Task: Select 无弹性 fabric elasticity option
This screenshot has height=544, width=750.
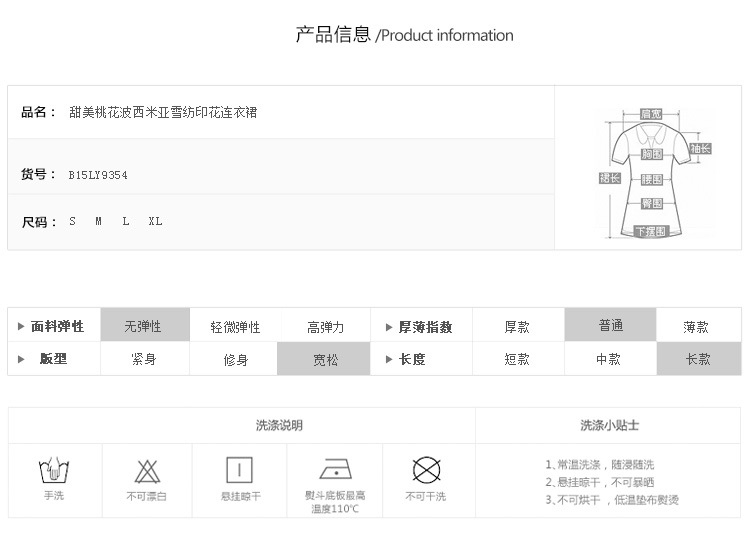Action: click(x=143, y=327)
